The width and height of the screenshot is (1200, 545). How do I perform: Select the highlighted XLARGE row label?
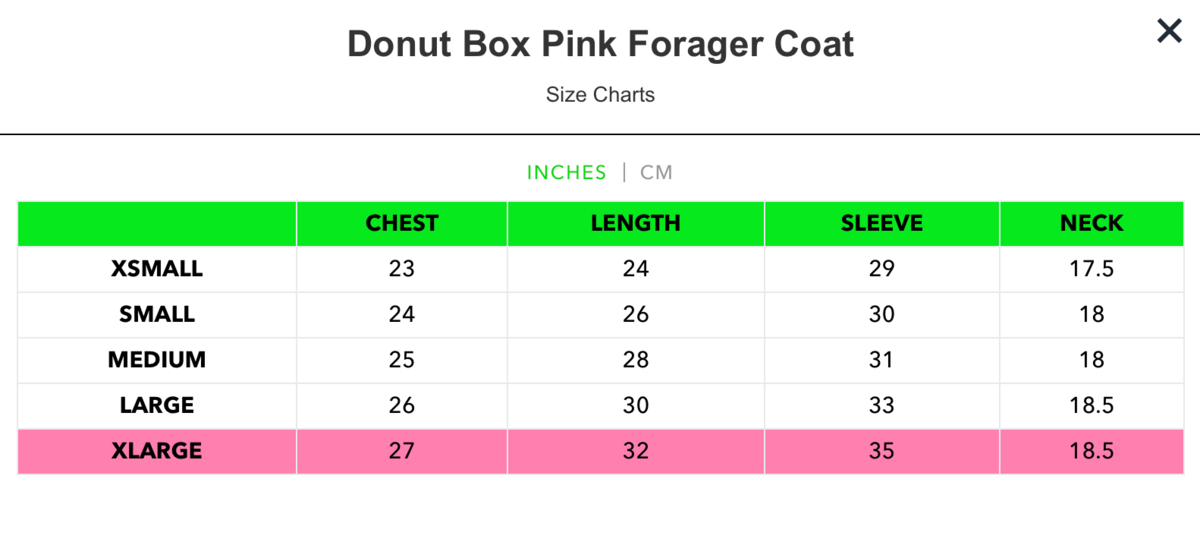click(157, 451)
